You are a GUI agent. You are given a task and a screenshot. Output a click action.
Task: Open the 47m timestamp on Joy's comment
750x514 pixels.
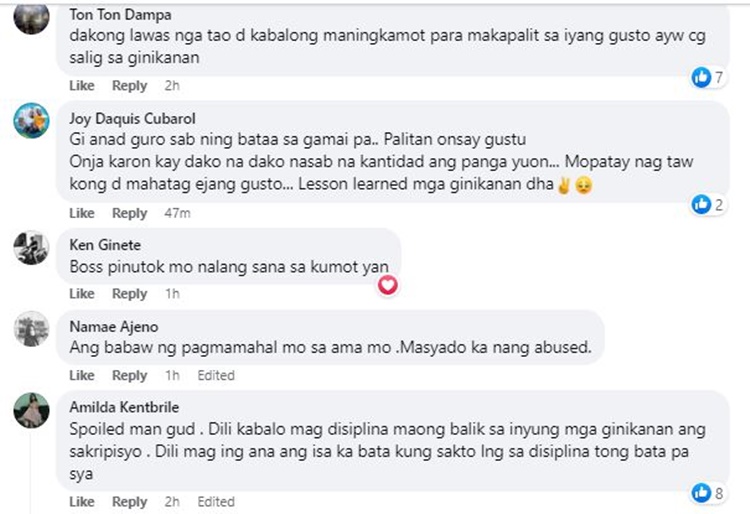point(177,213)
